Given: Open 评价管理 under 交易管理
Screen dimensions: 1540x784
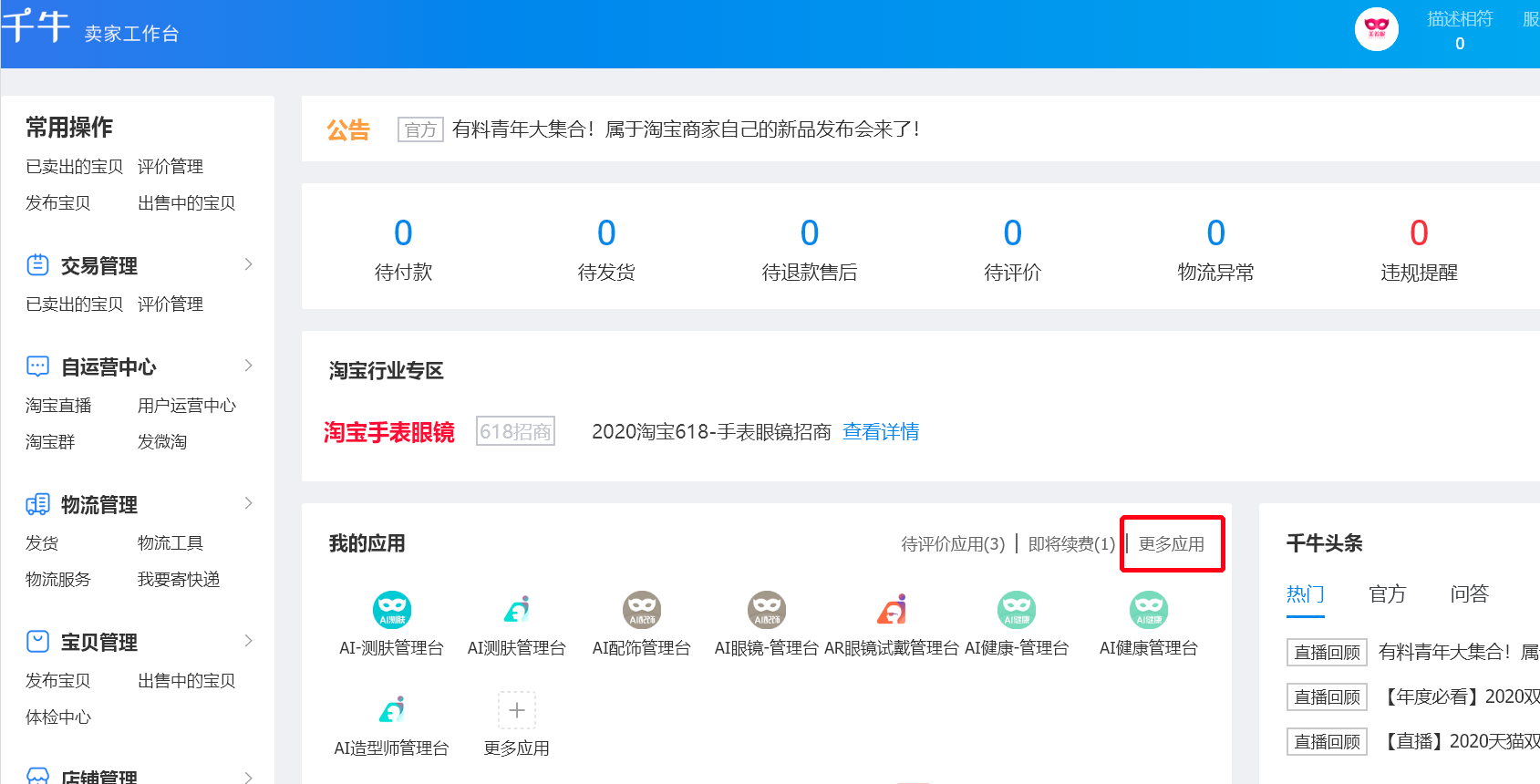Looking at the screenshot, I should point(171,304).
